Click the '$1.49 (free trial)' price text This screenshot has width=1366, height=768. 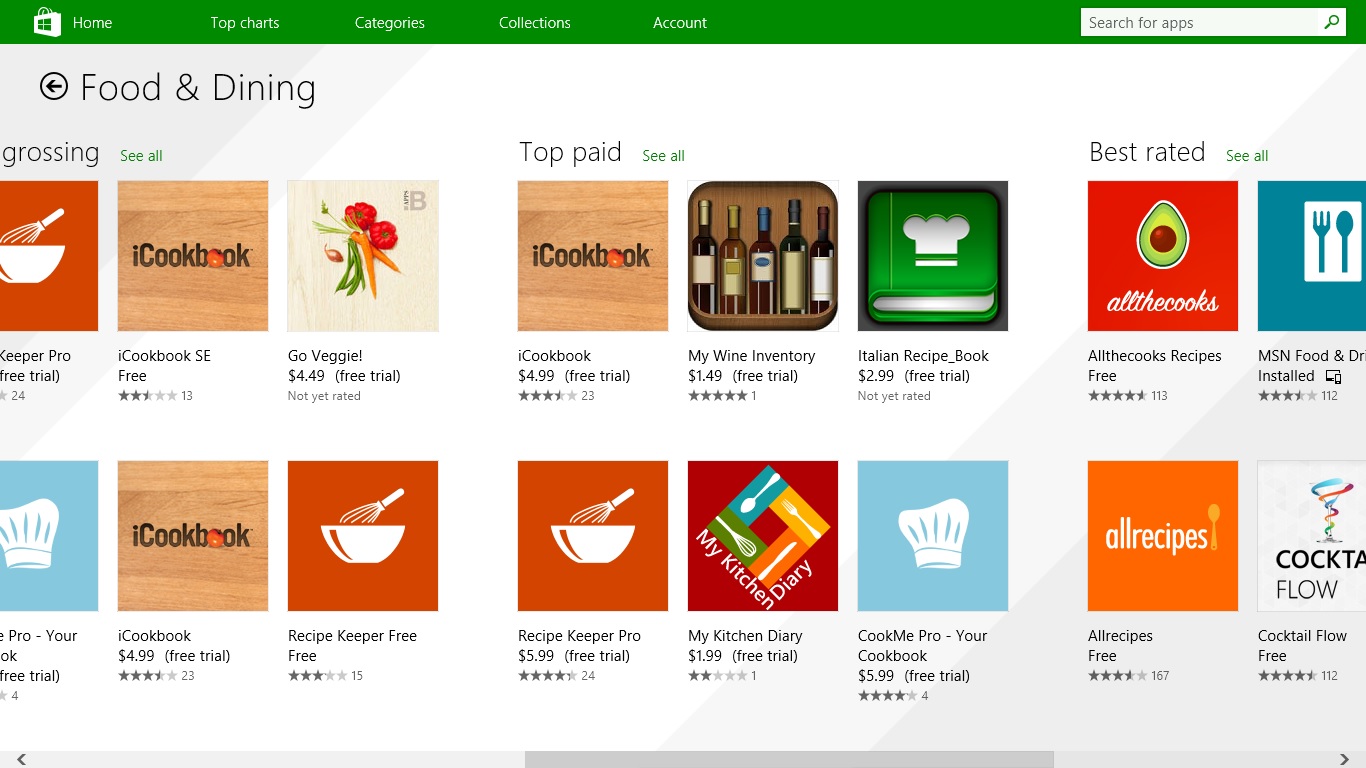pyautogui.click(x=743, y=376)
